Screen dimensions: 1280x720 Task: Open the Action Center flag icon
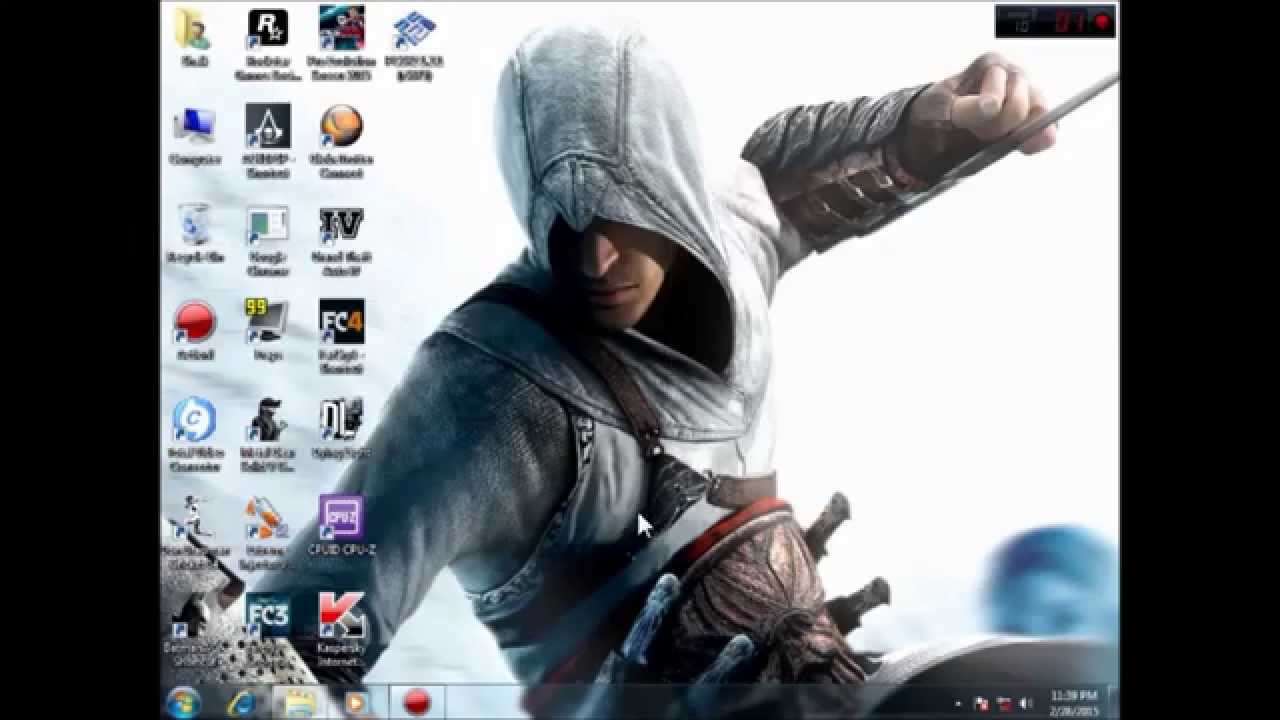click(x=981, y=704)
